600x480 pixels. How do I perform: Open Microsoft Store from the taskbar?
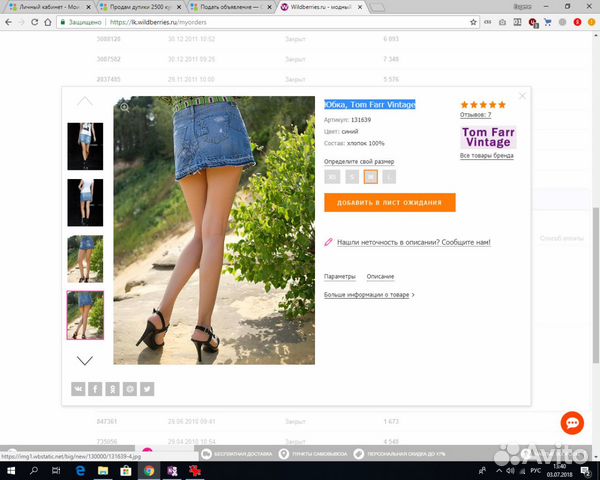126,470
